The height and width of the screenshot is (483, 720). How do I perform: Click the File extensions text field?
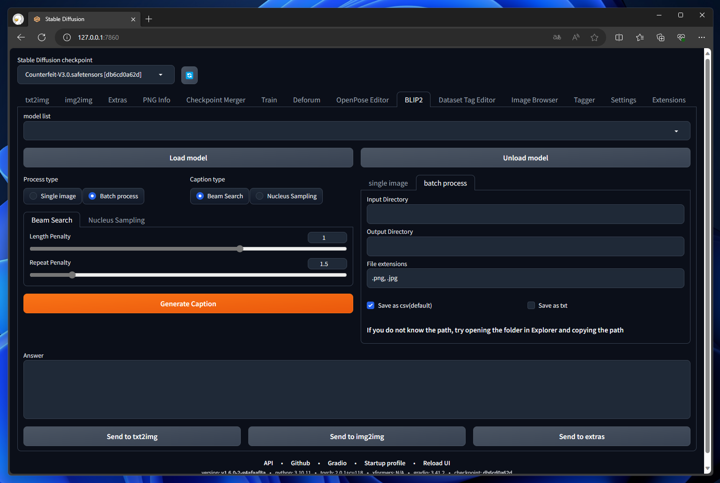pyautogui.click(x=525, y=278)
